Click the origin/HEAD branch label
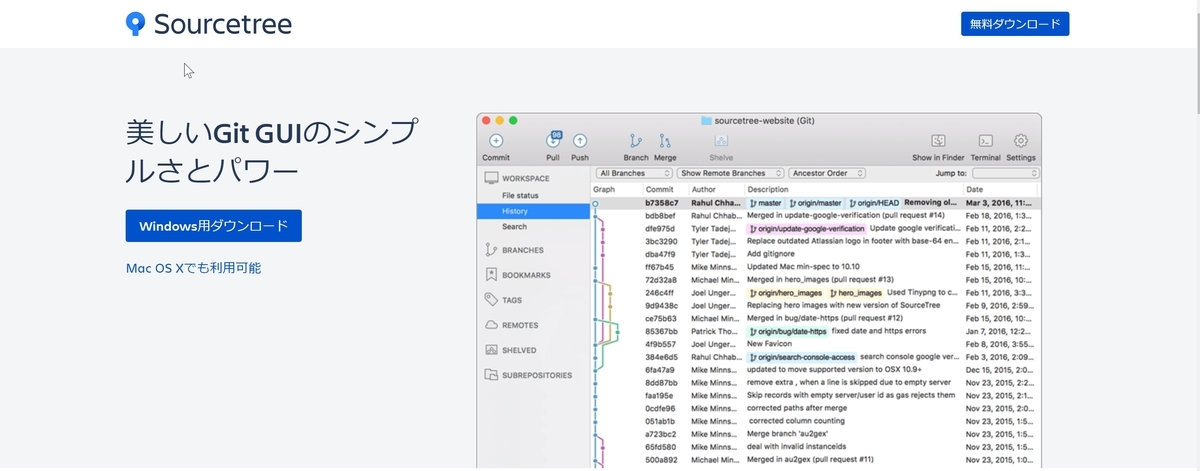The image size is (1200, 471). [x=874, y=203]
